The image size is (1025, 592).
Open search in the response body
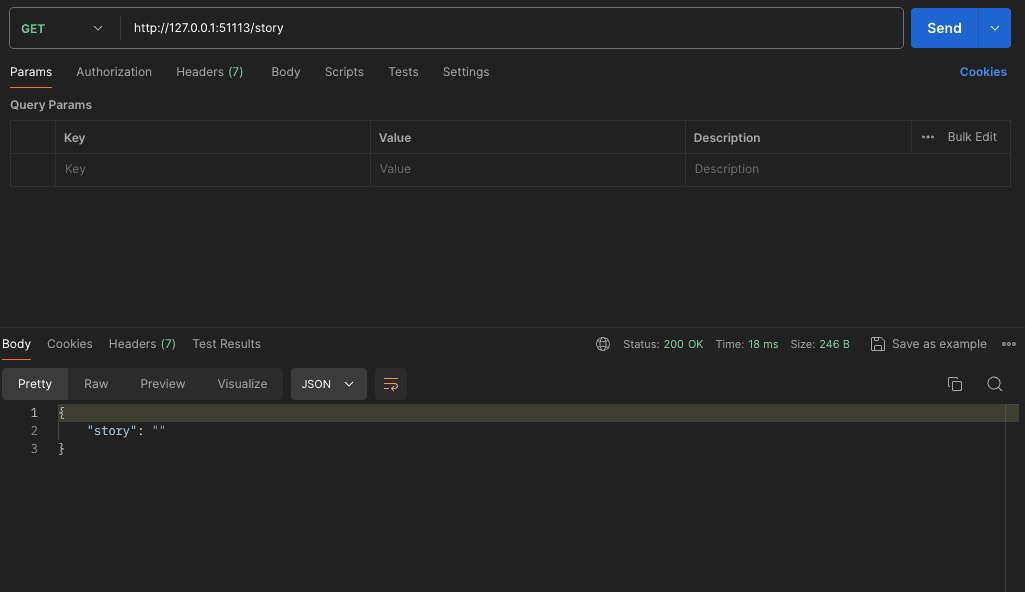994,384
